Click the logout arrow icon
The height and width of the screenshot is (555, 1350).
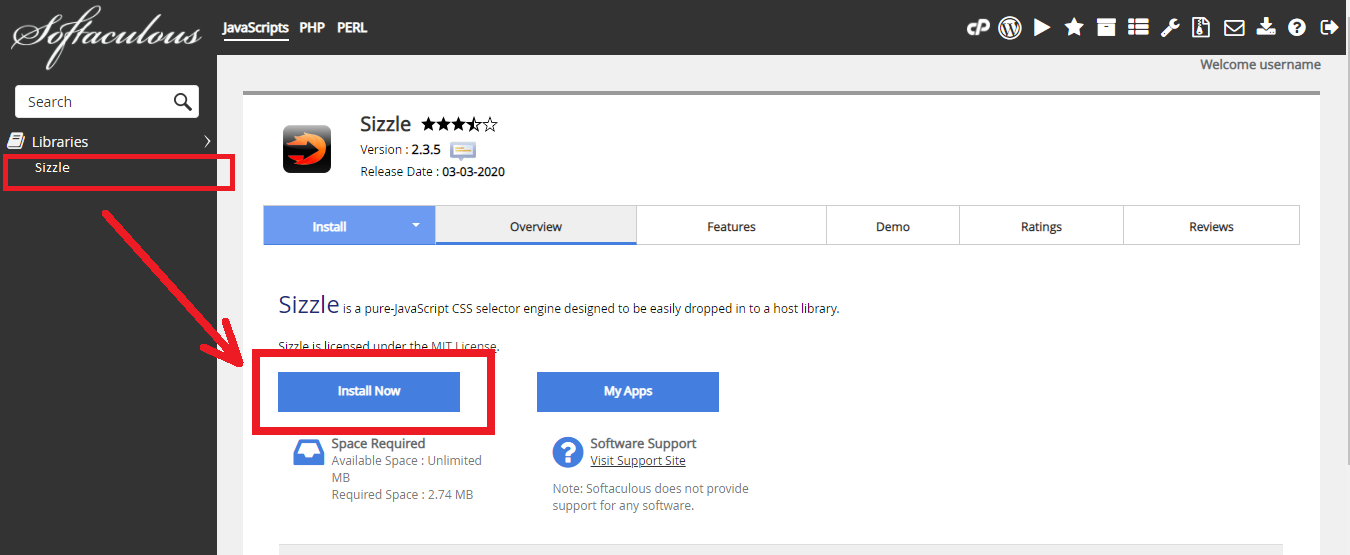coord(1329,28)
